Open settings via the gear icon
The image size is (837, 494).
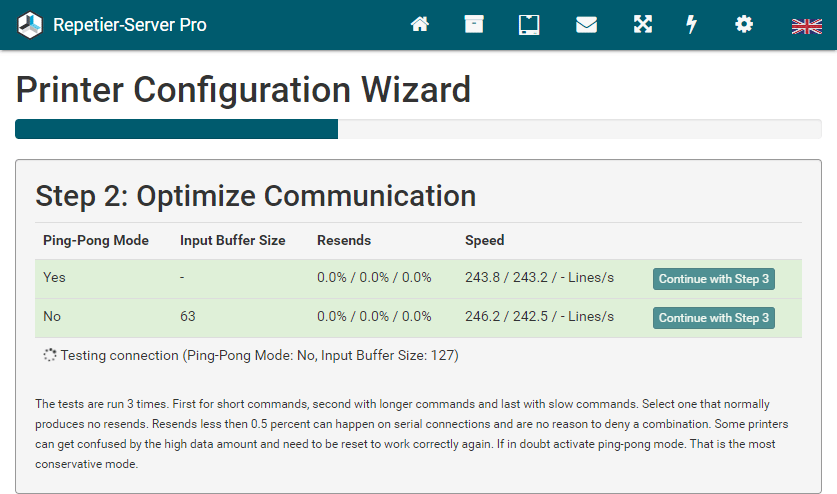pyautogui.click(x=744, y=25)
